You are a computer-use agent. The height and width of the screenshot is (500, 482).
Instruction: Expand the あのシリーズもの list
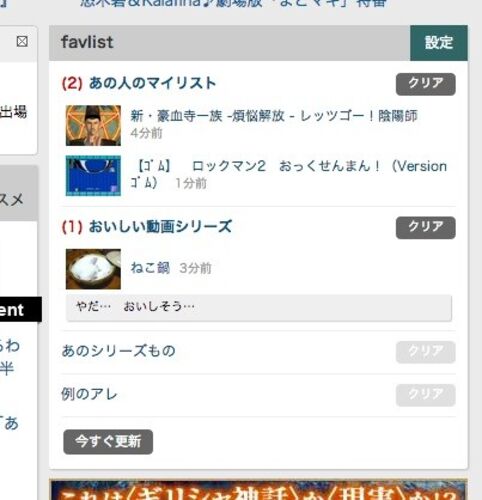coord(119,351)
